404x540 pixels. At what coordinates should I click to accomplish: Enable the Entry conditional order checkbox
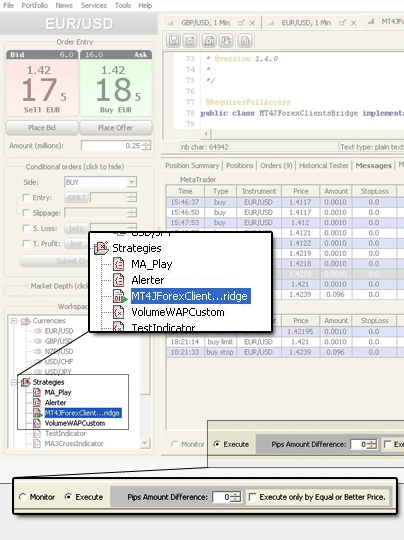[x=26, y=198]
